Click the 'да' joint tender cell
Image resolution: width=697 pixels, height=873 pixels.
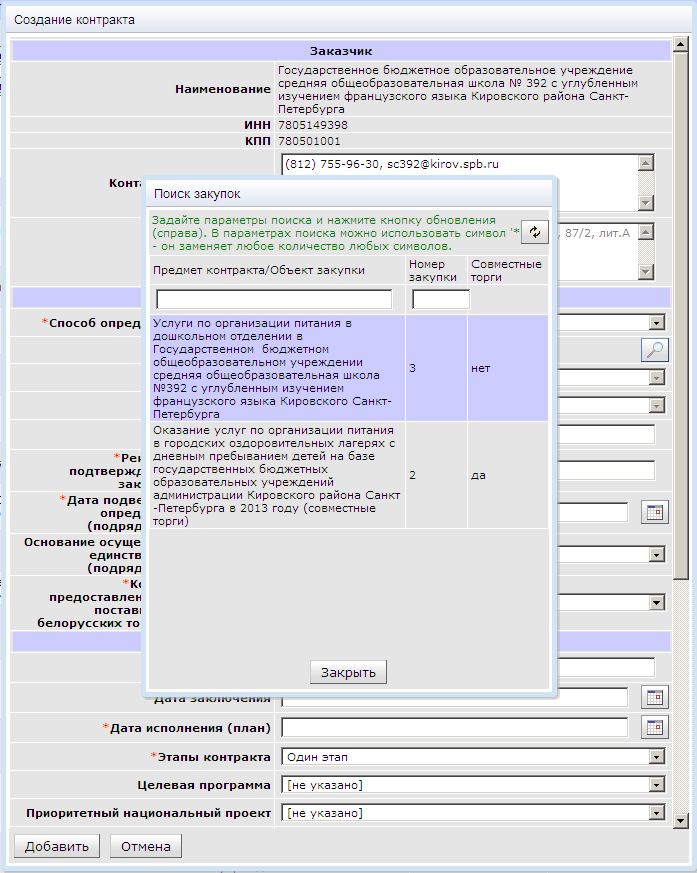[508, 475]
